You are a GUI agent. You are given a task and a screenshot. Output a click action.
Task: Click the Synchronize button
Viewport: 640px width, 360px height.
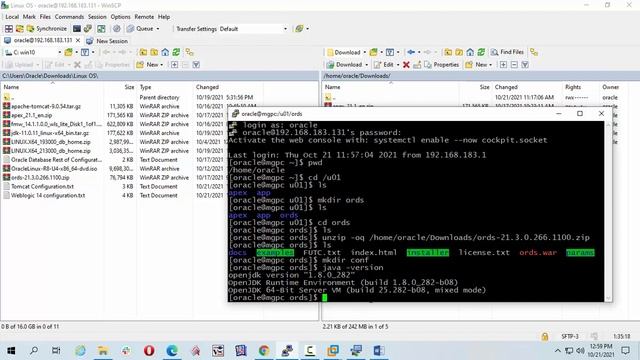(47, 29)
